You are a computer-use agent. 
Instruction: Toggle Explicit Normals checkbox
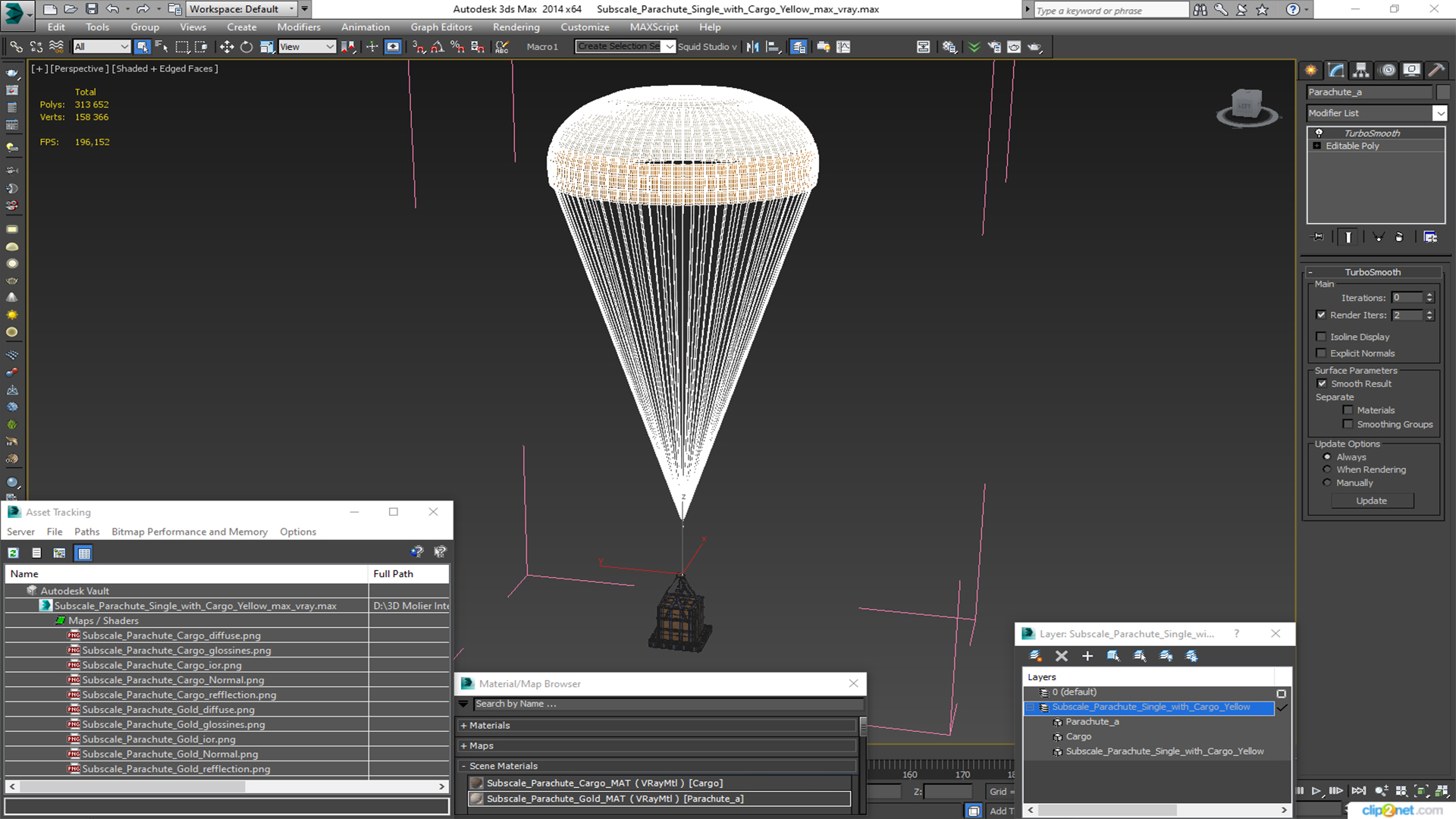1321,353
